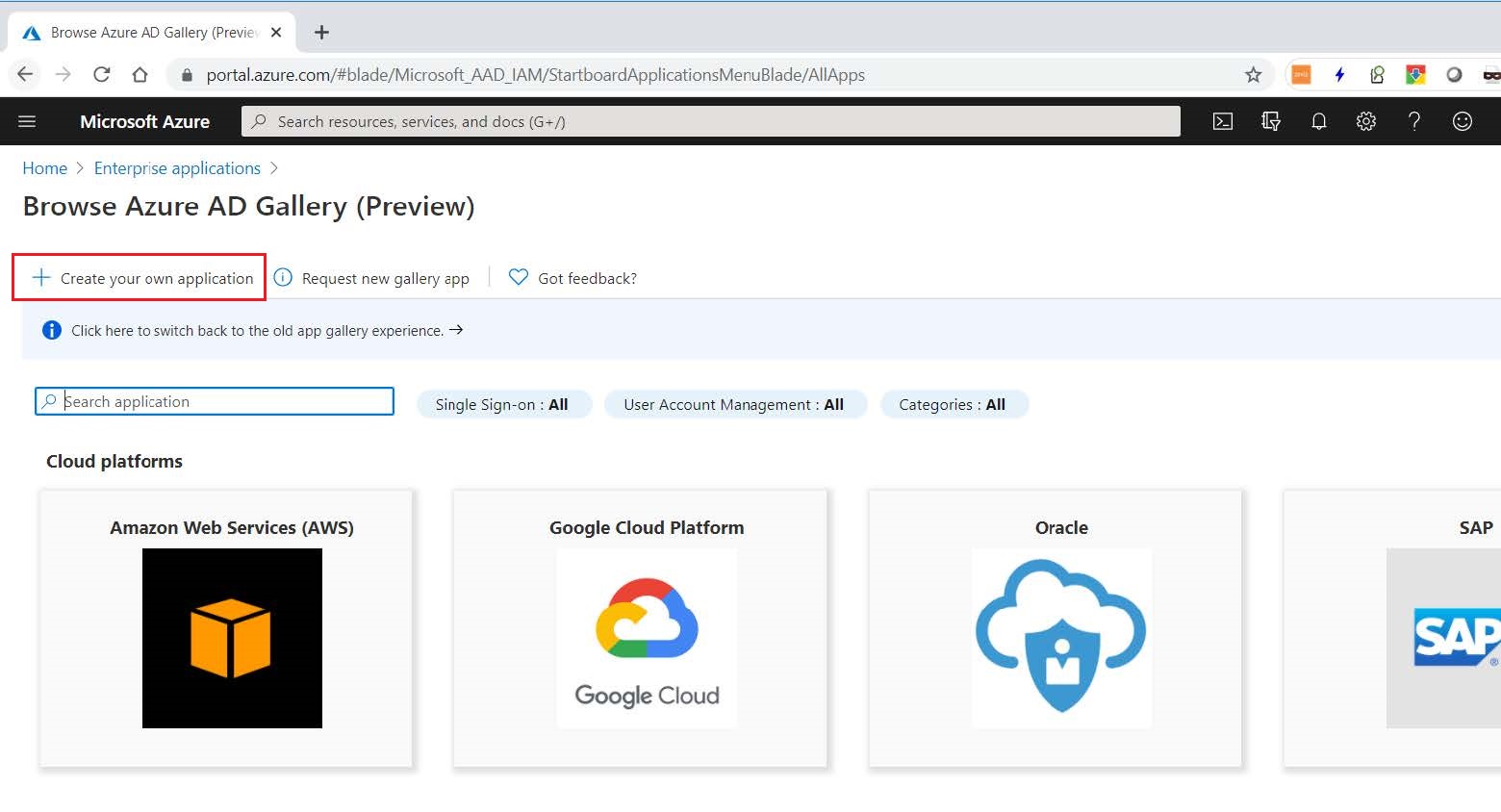This screenshot has height=812, width=1501.
Task: Focus the Search application field
Action: pyautogui.click(x=215, y=401)
